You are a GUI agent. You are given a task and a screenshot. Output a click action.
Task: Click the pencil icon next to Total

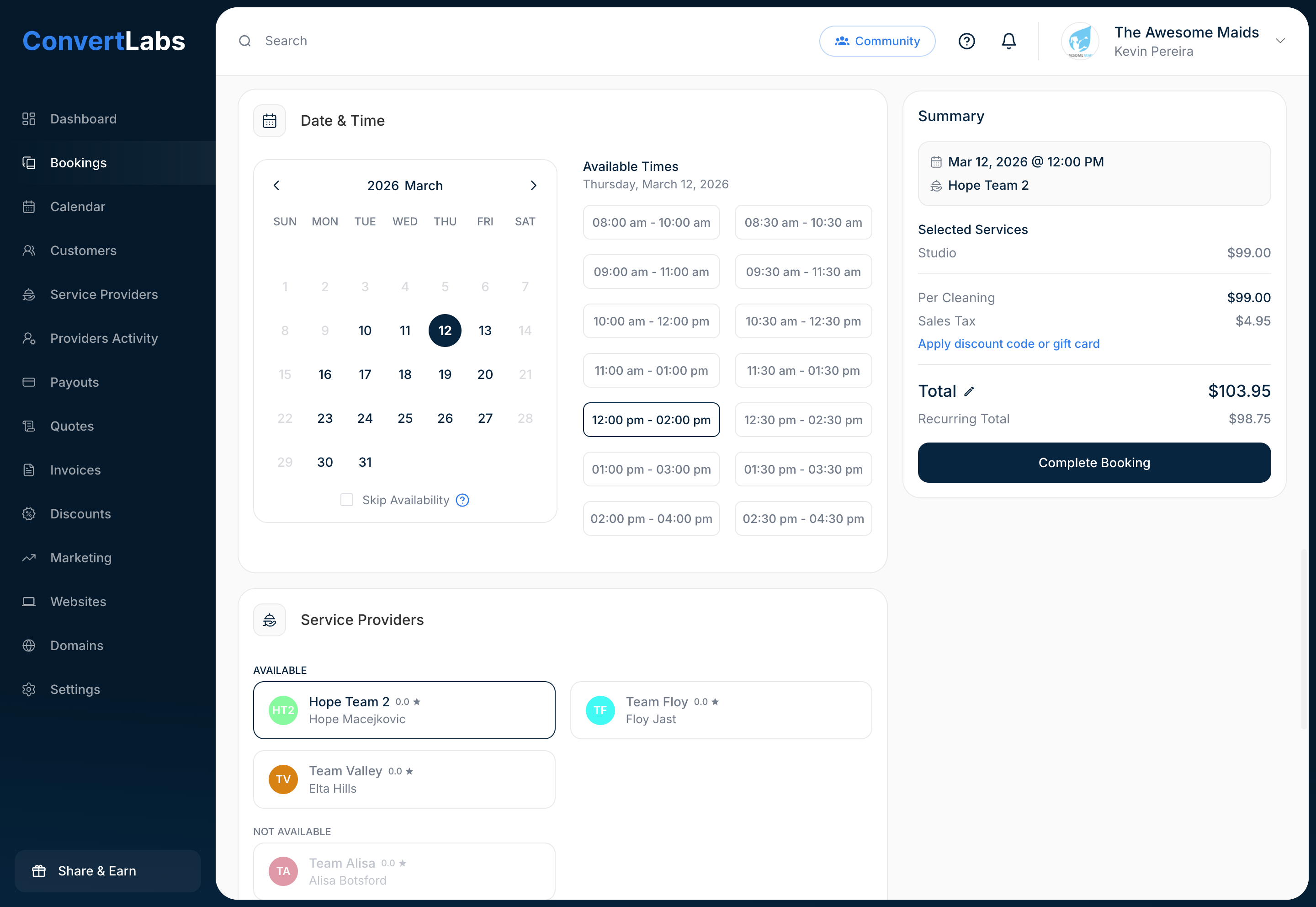969,392
